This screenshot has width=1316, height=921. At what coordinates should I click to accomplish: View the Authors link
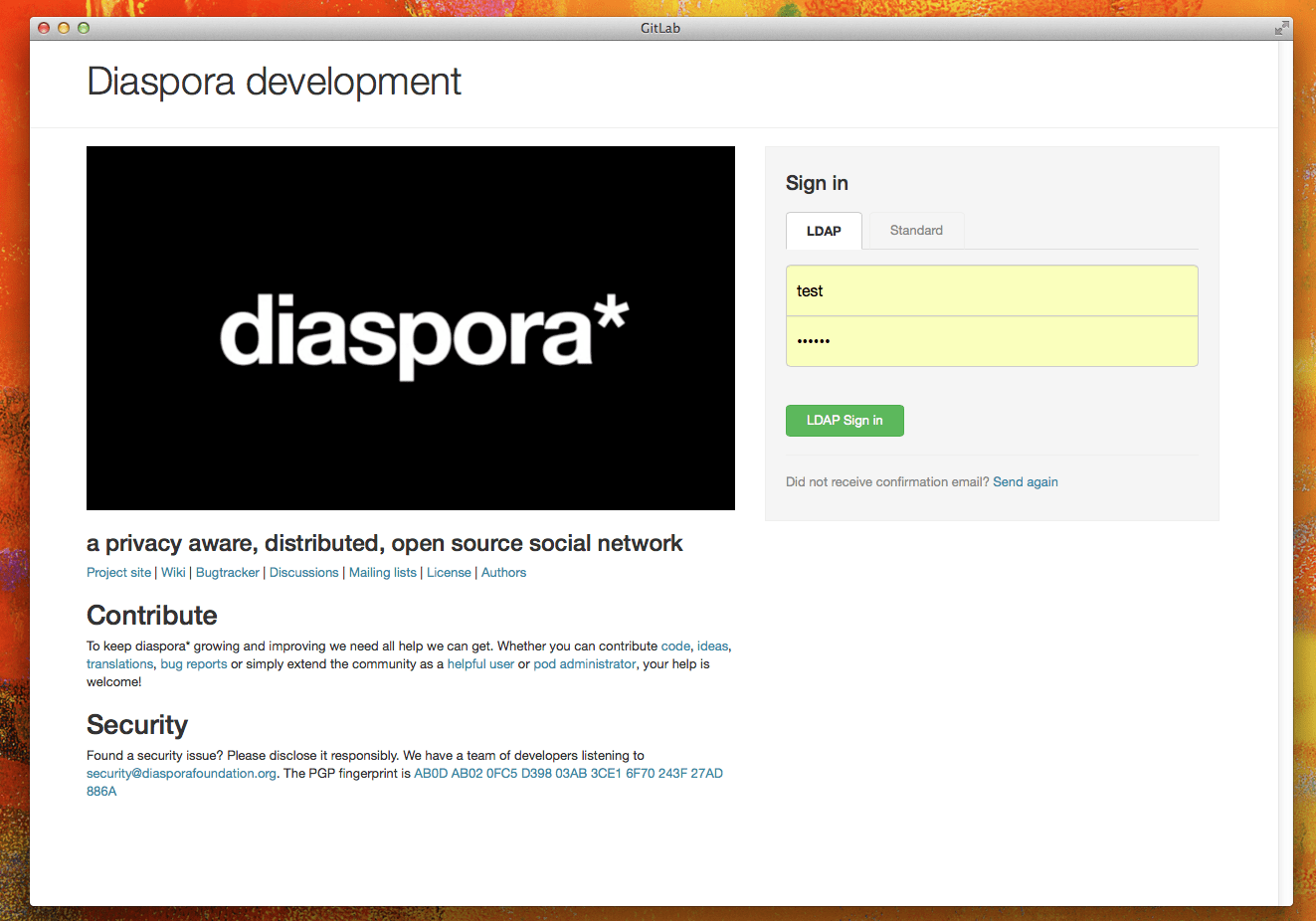coord(503,573)
